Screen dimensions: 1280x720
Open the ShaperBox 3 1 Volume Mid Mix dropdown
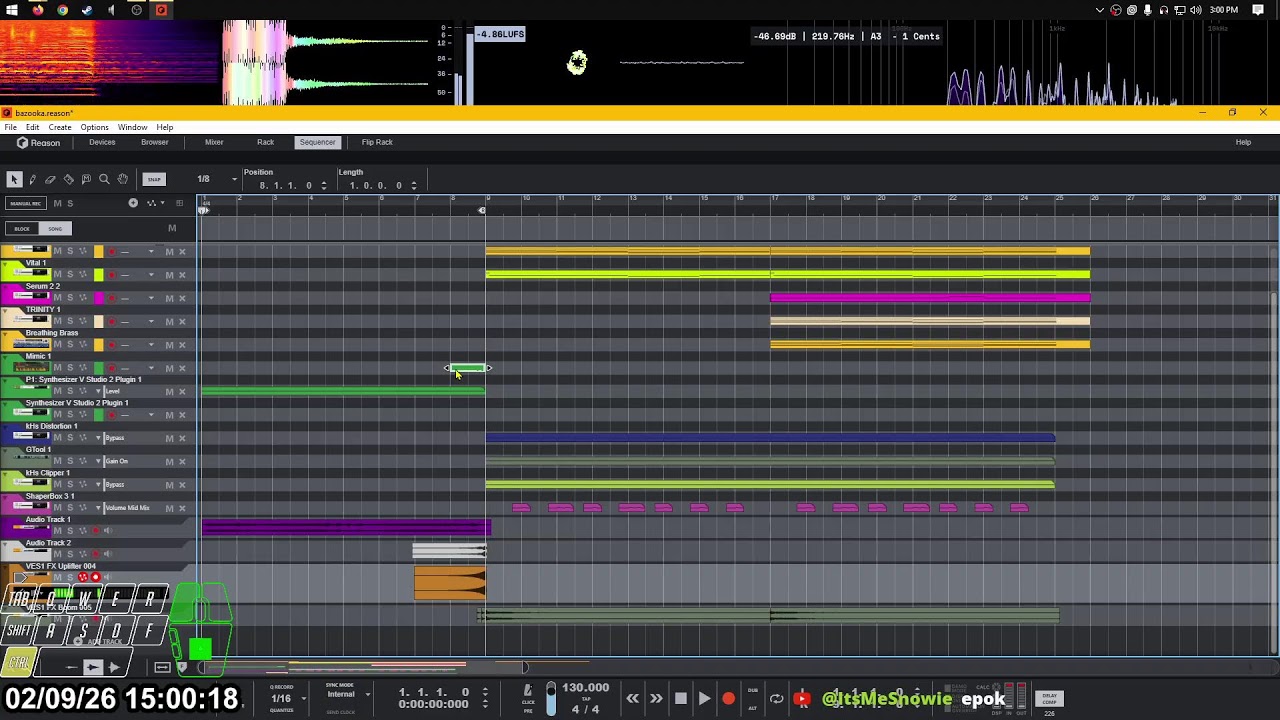(x=99, y=508)
